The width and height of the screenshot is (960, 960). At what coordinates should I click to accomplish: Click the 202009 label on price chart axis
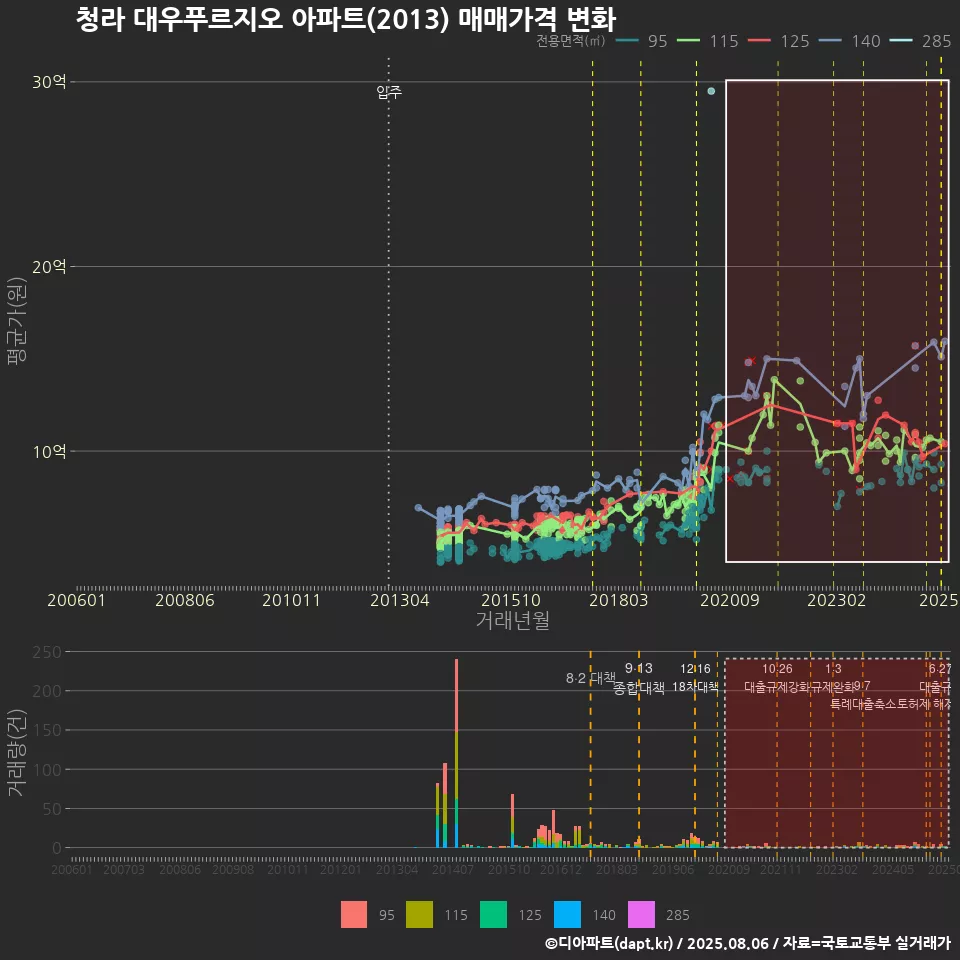[730, 600]
